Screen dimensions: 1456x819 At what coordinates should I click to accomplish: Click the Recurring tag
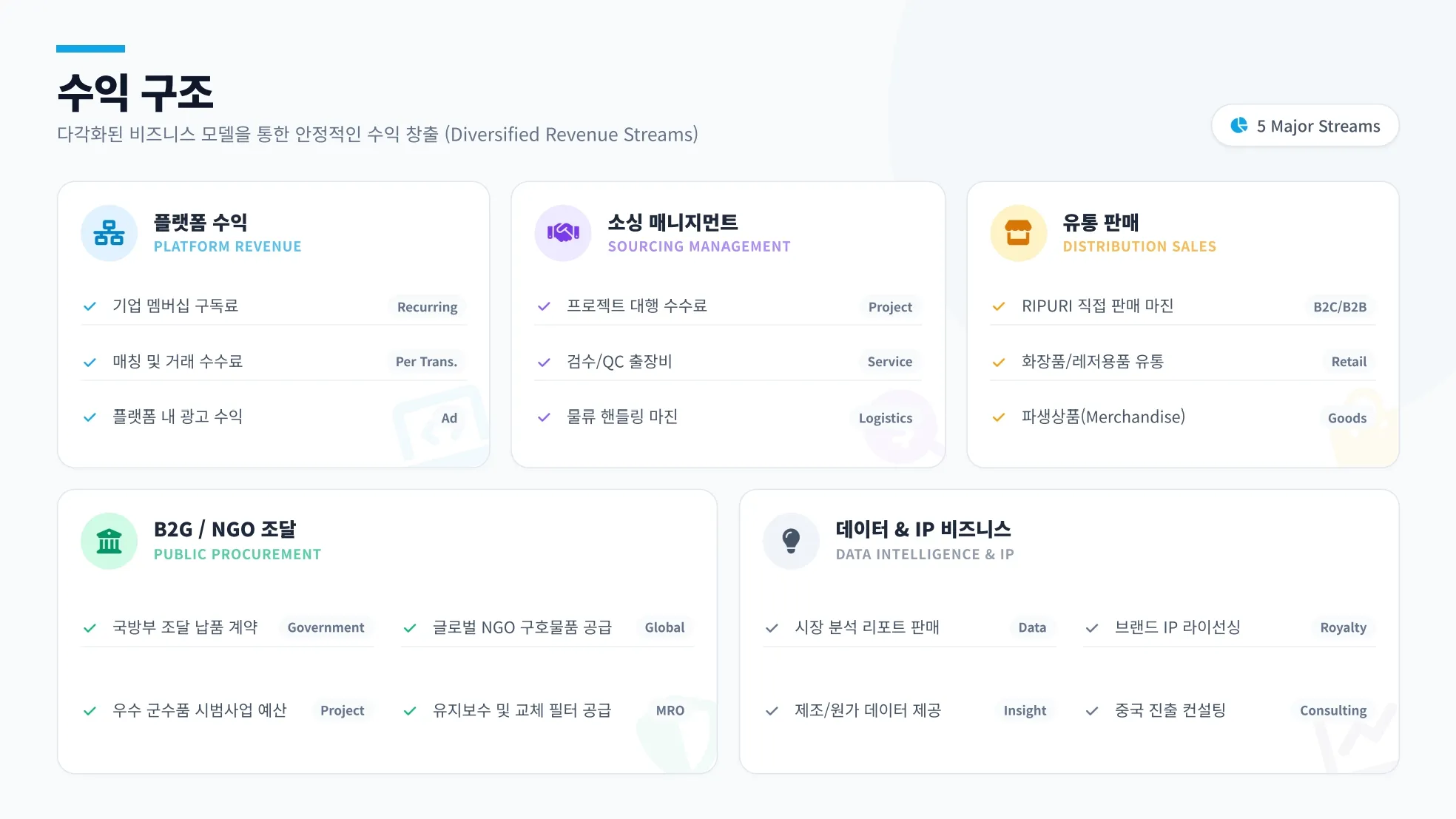(x=427, y=306)
